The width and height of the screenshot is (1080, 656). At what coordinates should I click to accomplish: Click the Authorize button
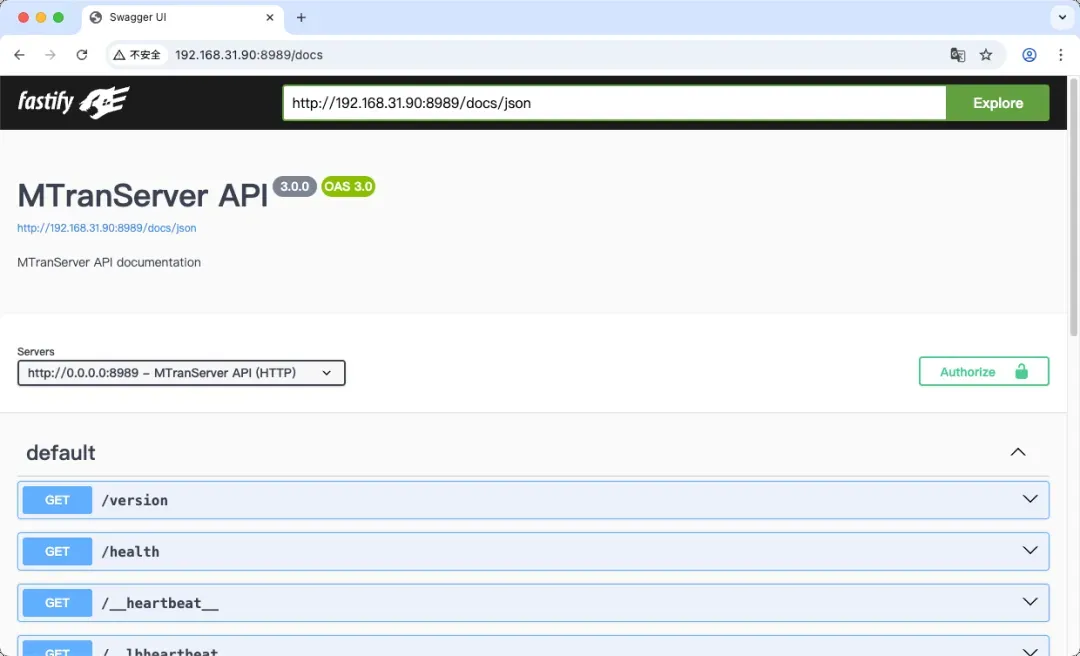tap(983, 371)
